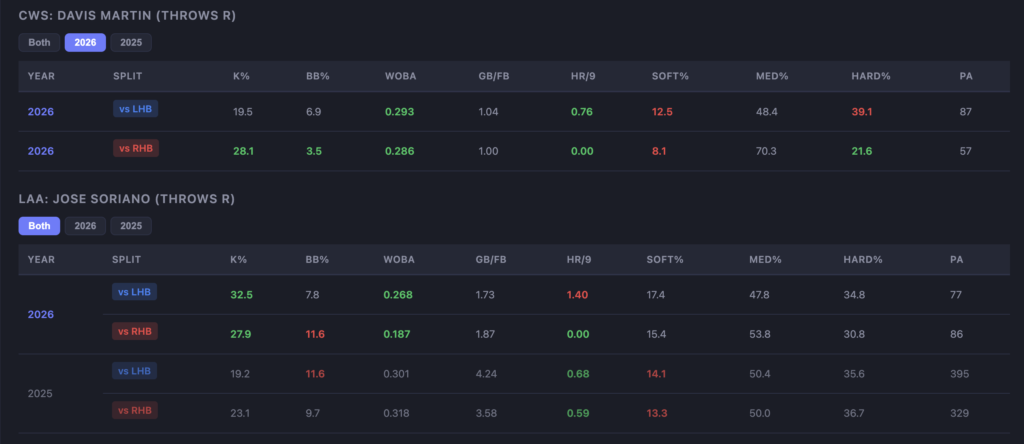This screenshot has height=444, width=1024.
Task: Click the 2025 year cell in Soriano's table
Action: pyautogui.click(x=40, y=394)
